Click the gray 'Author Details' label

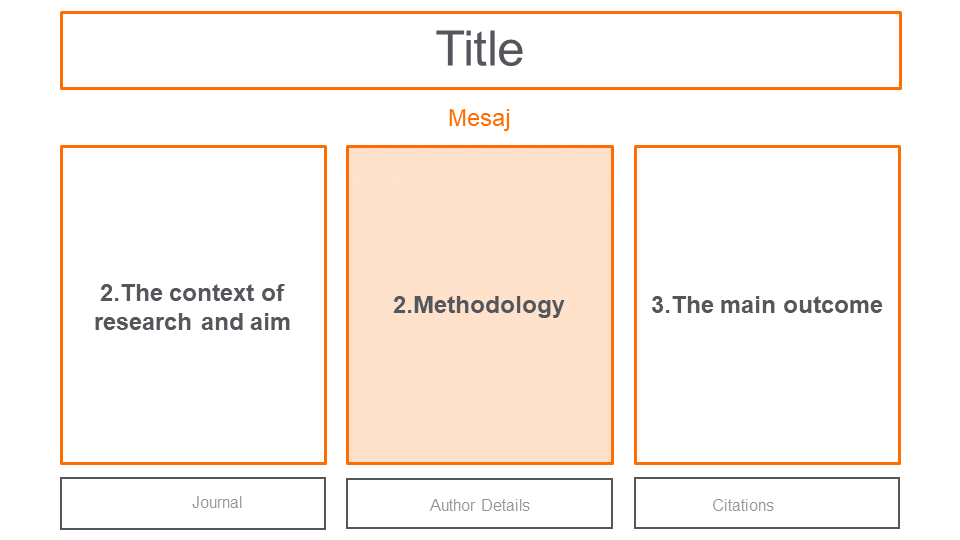pos(479,505)
